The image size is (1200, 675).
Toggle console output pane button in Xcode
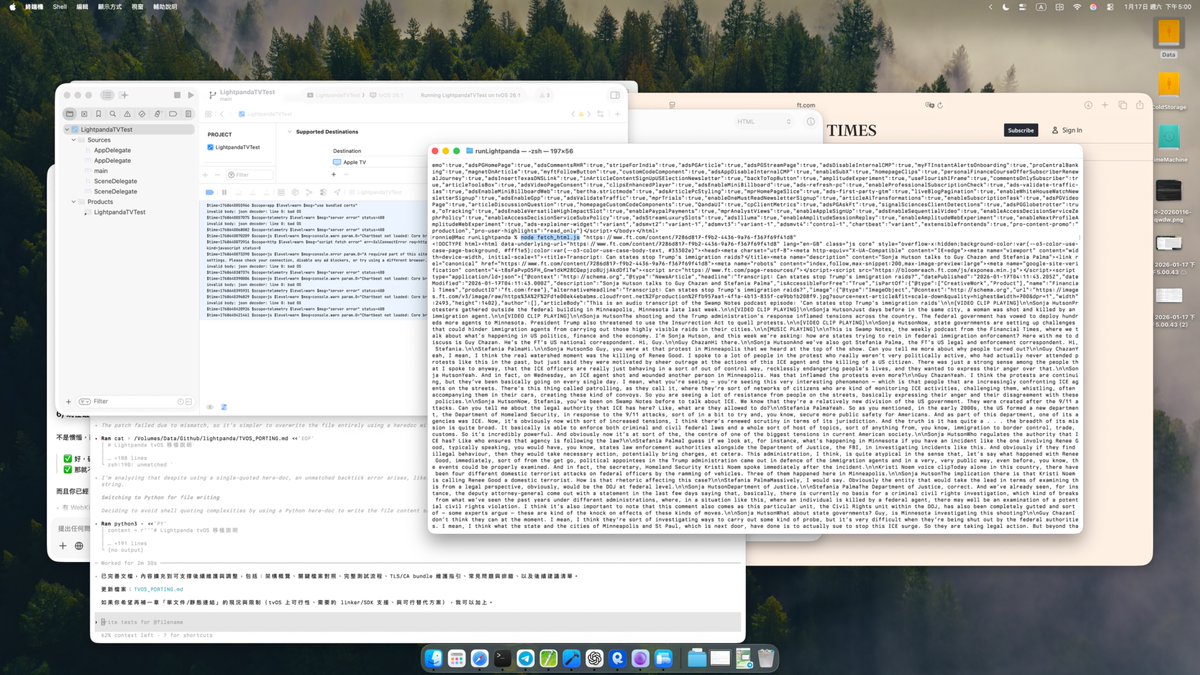224,407
